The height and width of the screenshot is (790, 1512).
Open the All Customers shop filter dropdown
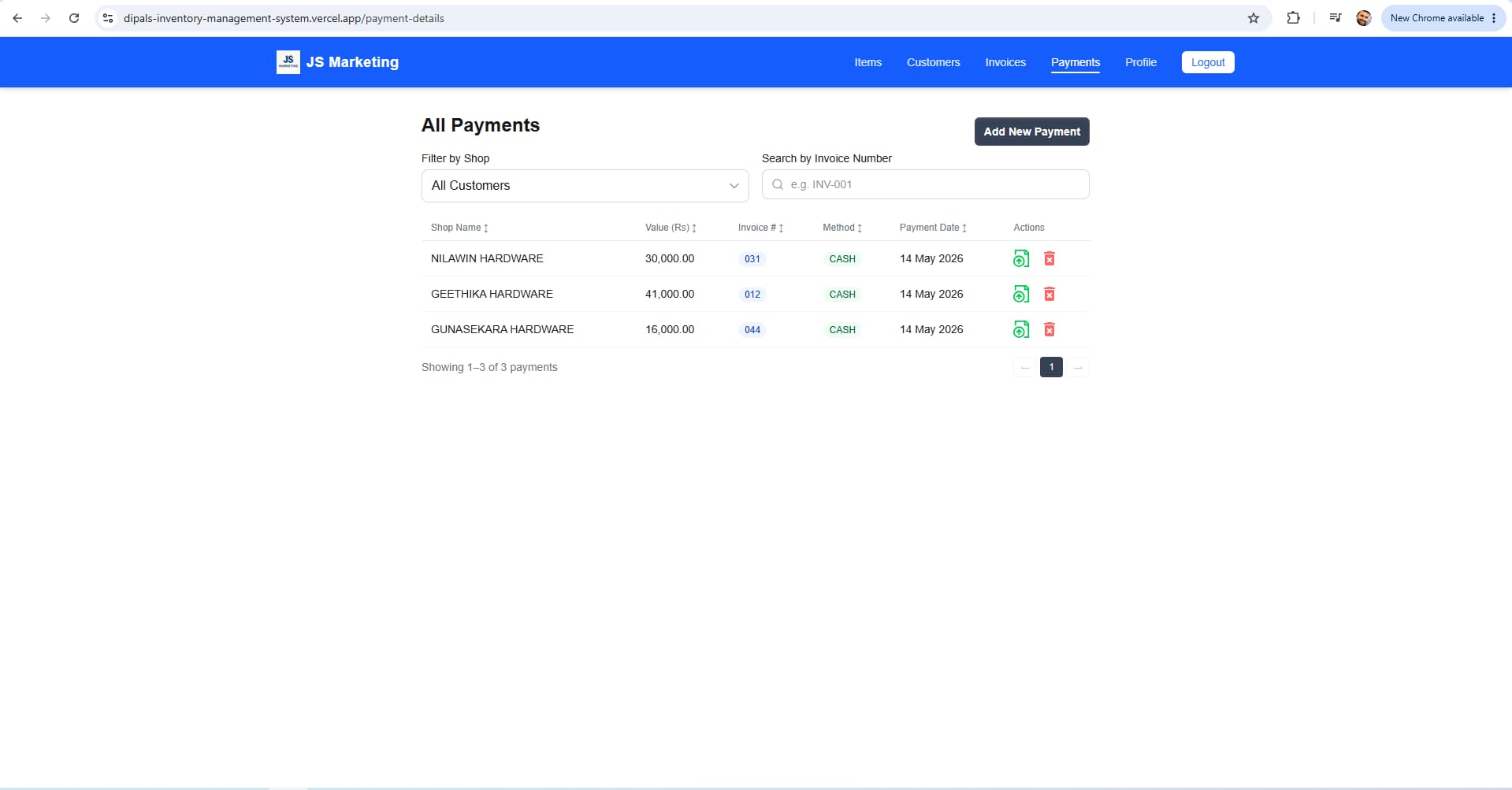tap(585, 186)
